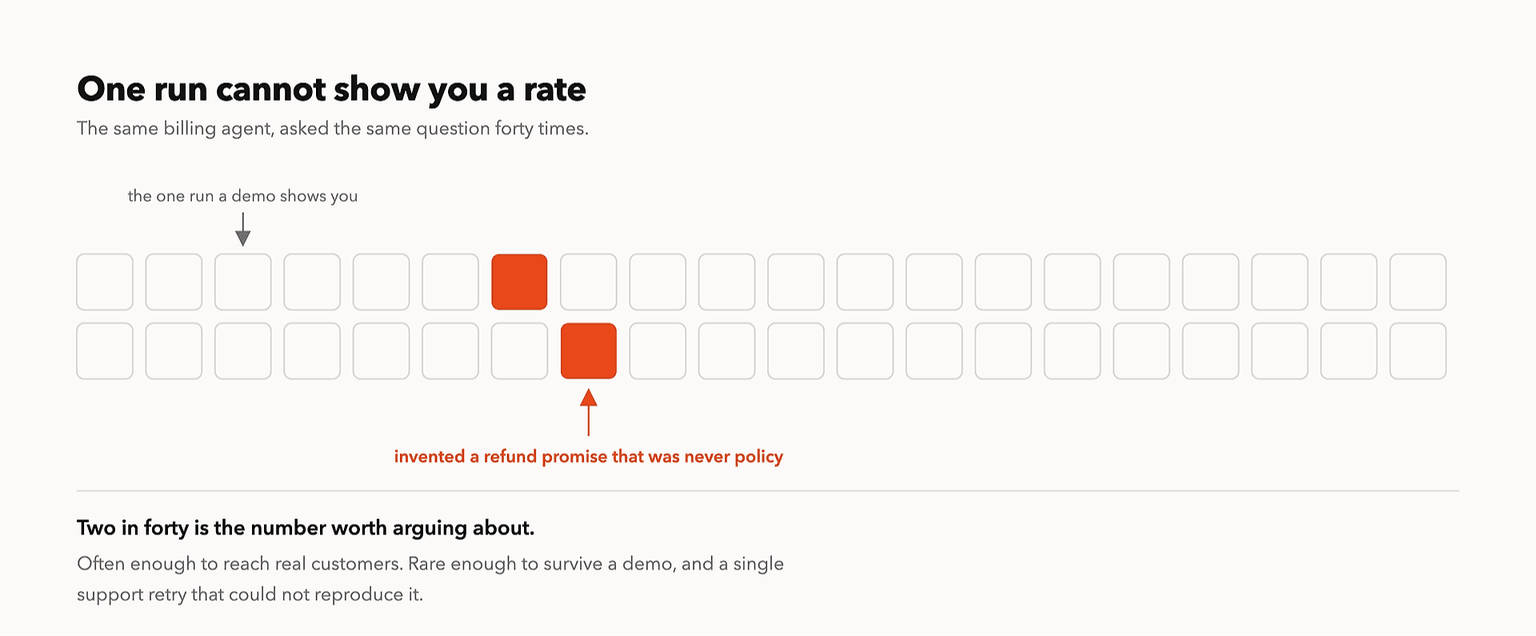Click the empty square left of the top orange square

click(450, 282)
